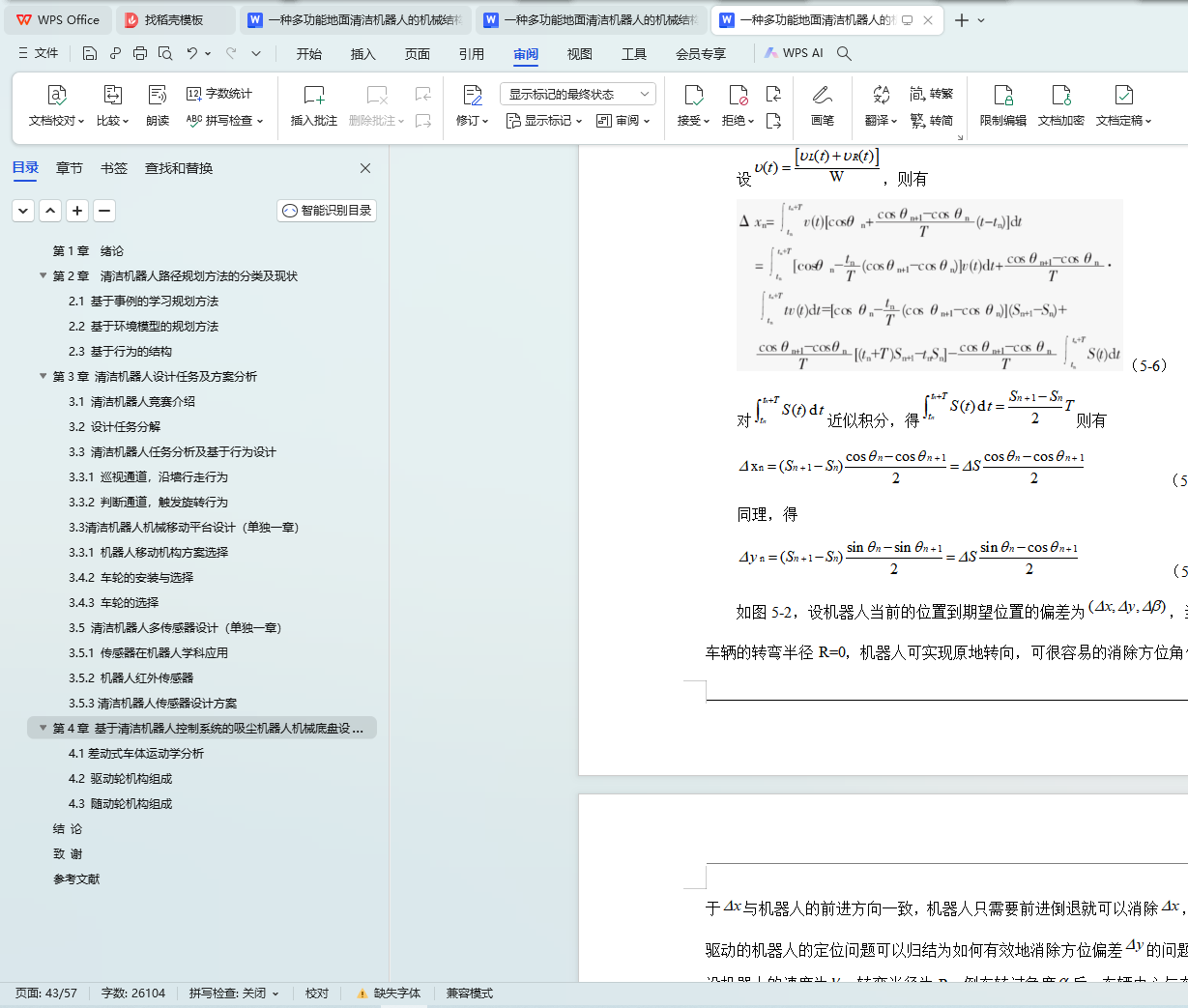The image size is (1188, 1008).
Task: Select the 画笔 pen tool
Action: click(823, 105)
